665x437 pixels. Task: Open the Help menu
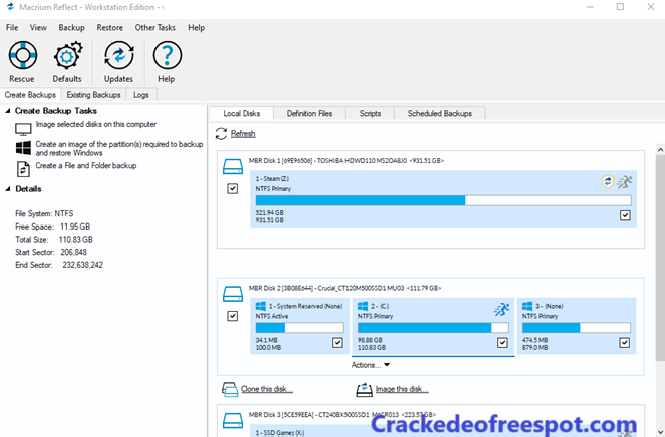(196, 28)
